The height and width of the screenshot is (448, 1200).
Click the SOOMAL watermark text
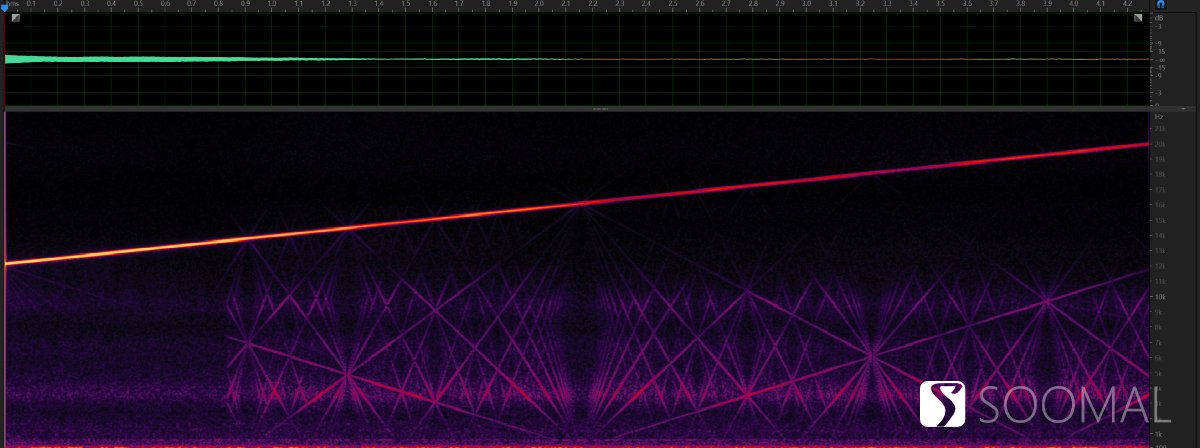[x=1075, y=405]
